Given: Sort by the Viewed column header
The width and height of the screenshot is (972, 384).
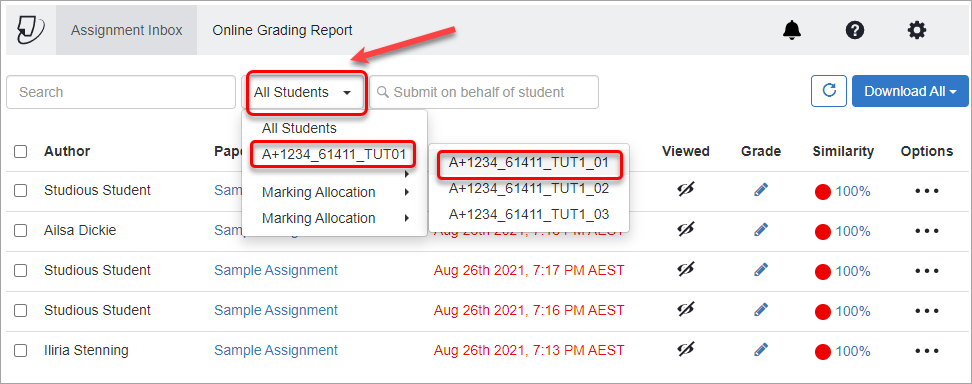Looking at the screenshot, I should (686, 151).
